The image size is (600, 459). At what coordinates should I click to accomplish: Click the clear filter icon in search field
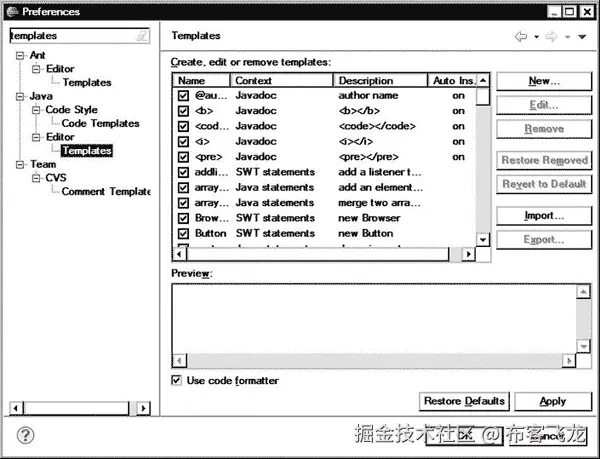click(x=142, y=36)
